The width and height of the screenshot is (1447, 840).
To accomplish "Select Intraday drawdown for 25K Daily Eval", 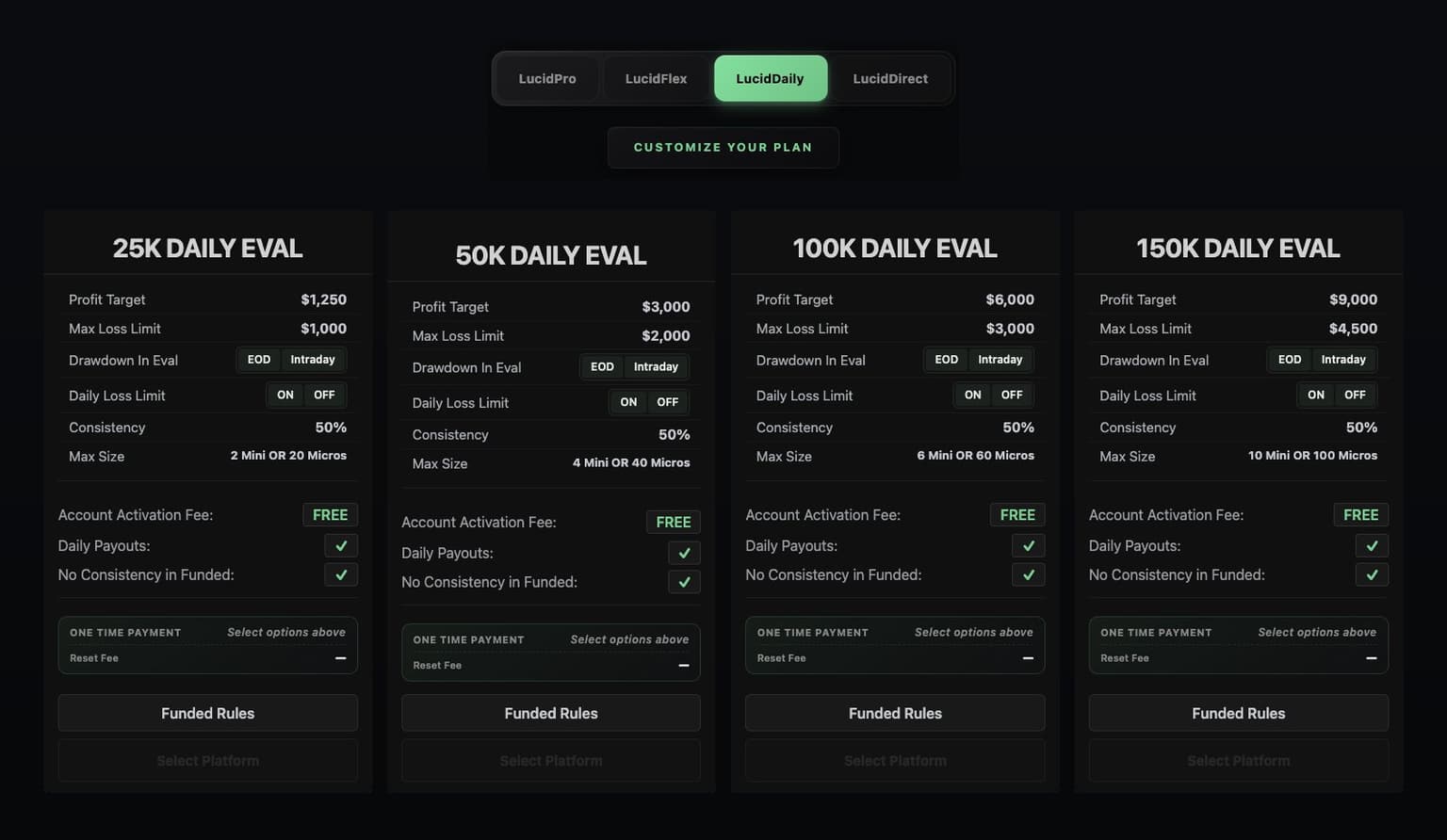I will [313, 360].
